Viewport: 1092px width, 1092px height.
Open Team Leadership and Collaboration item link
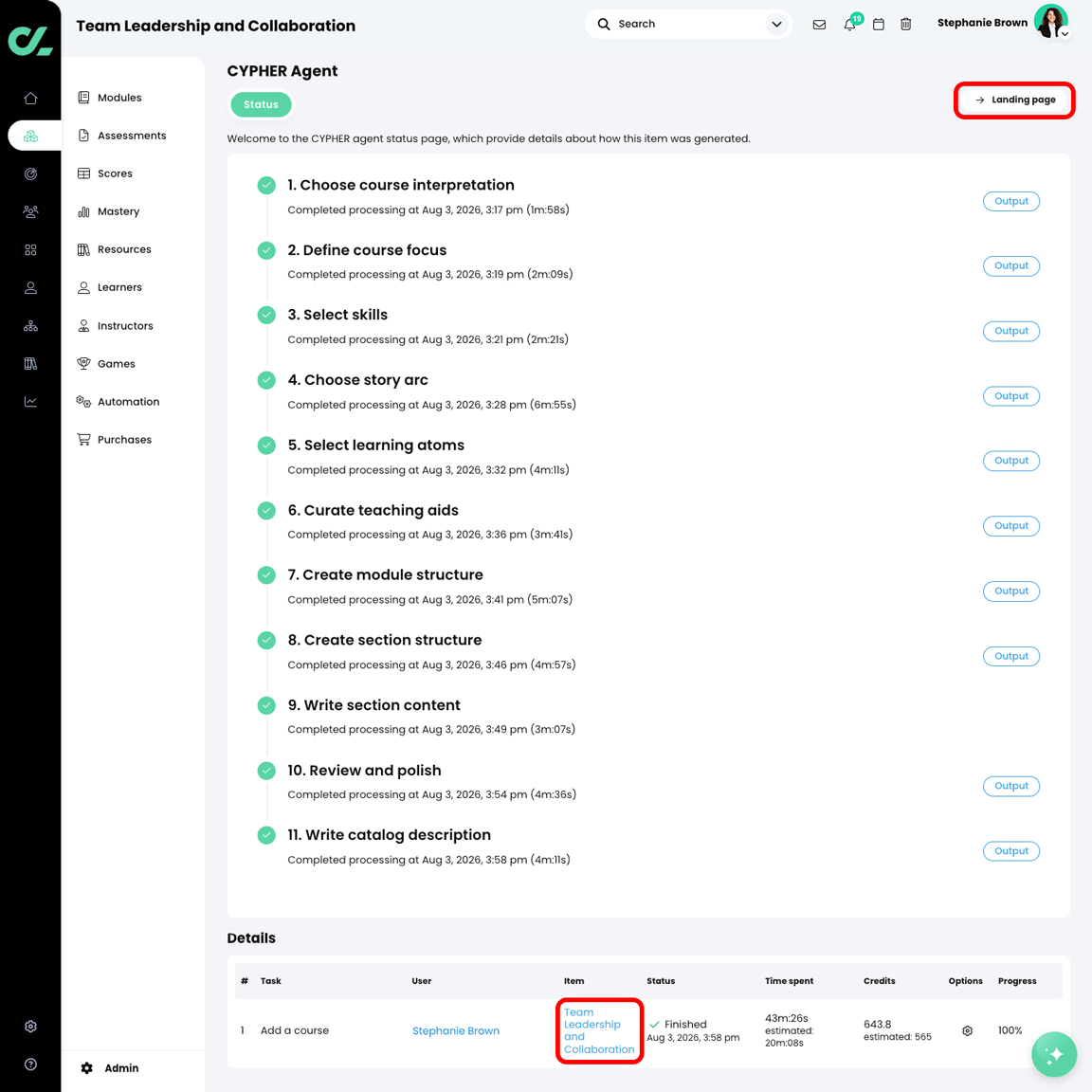click(x=599, y=1030)
